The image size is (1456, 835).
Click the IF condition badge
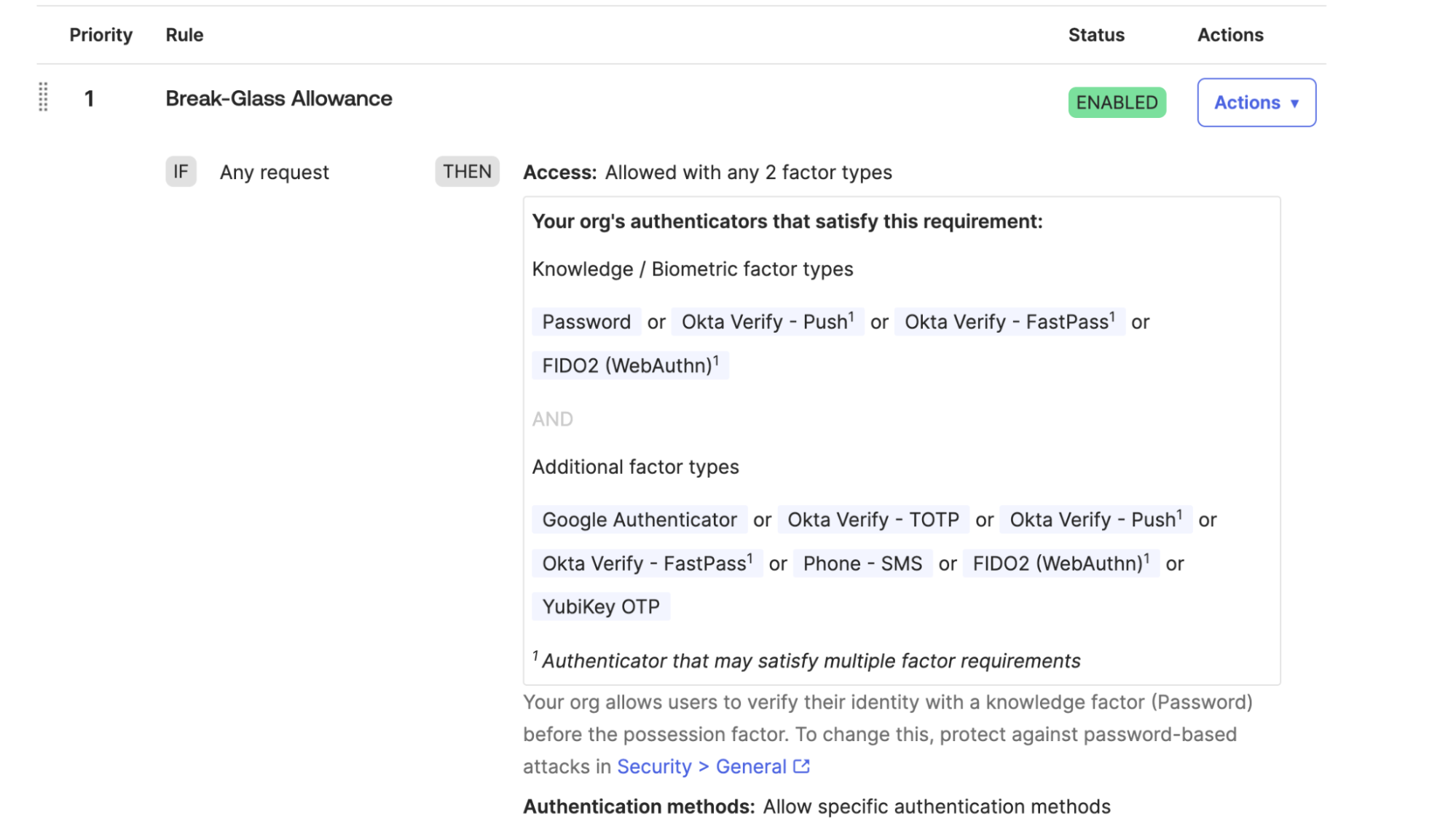coord(181,172)
